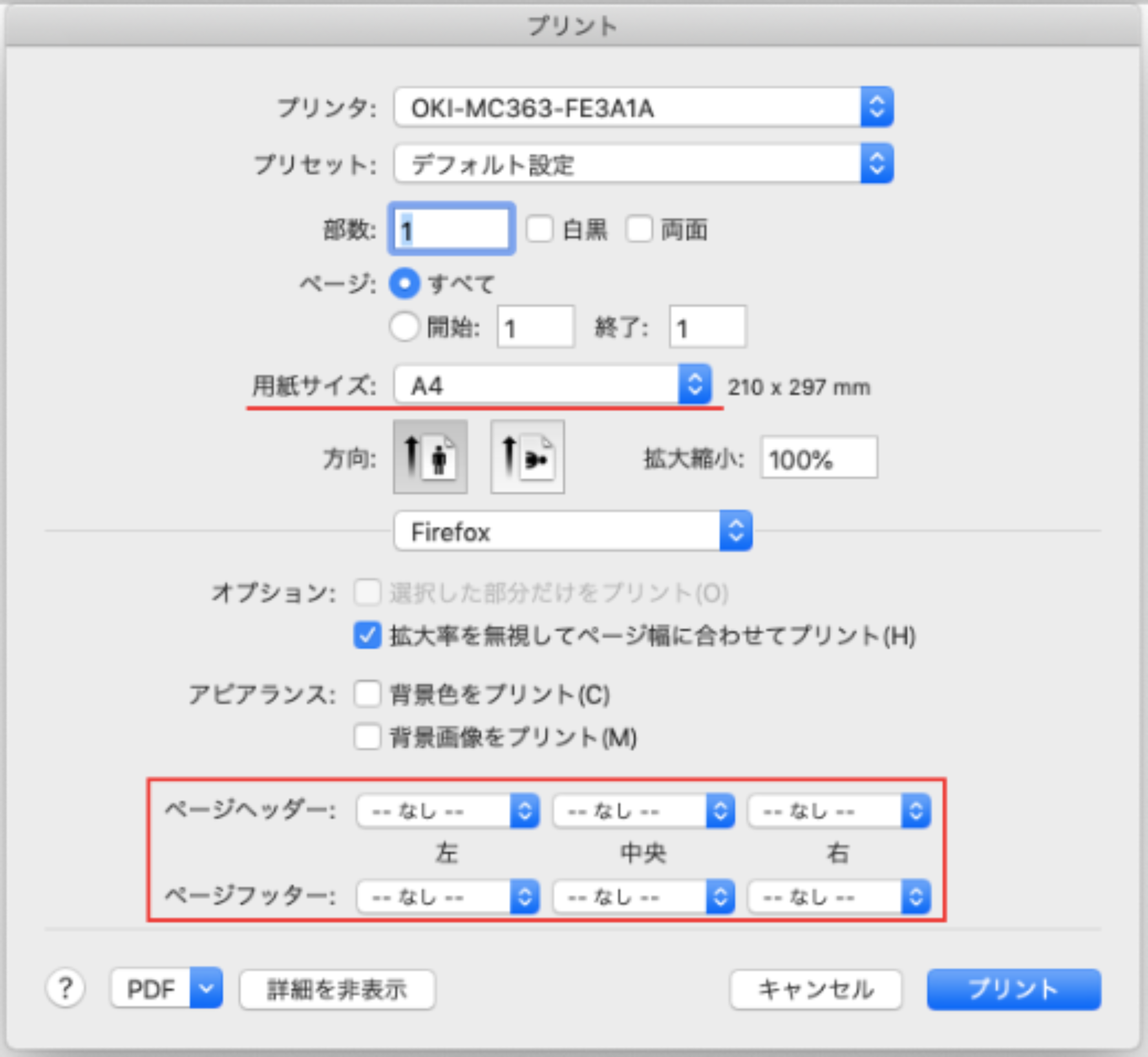
Task: Open the PDF dropdown arrow
Action: (x=206, y=988)
